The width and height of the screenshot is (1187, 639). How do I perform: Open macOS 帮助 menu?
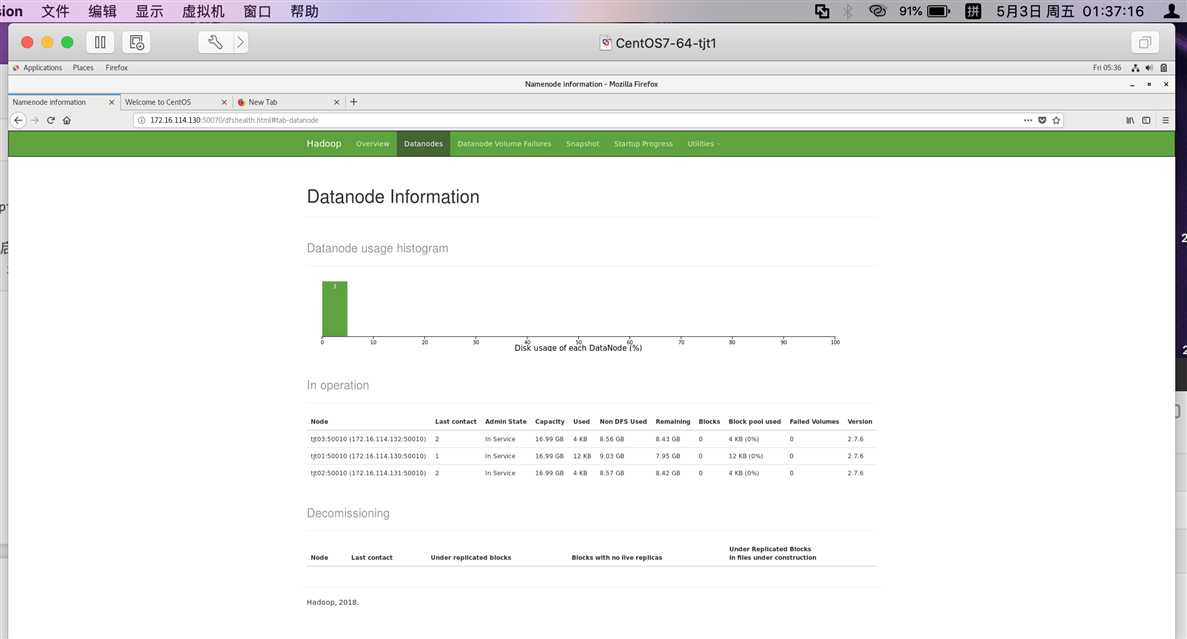pos(304,11)
